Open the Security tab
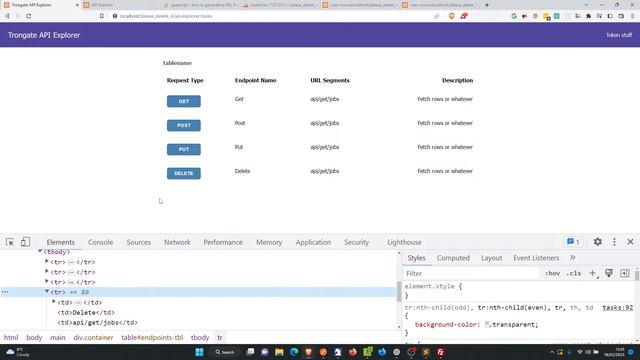This screenshot has width=640, height=360. pos(356,242)
